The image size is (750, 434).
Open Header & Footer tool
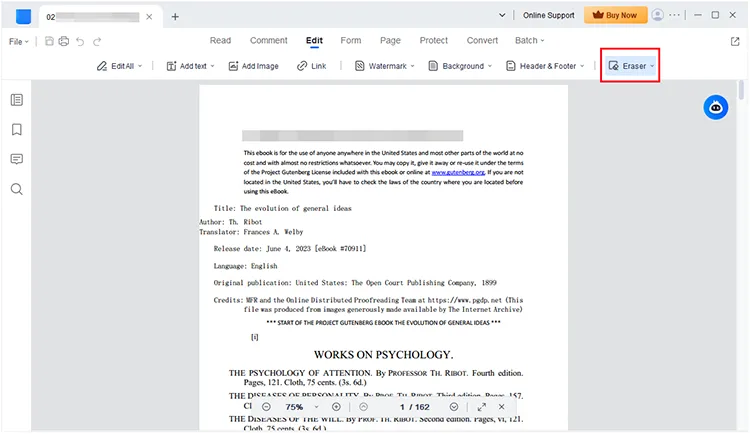541,66
